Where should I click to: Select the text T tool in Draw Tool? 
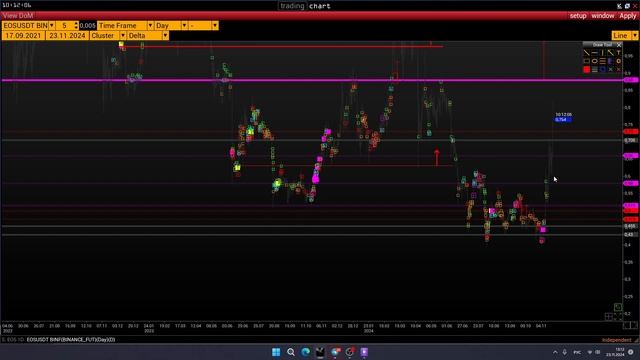pos(618,53)
